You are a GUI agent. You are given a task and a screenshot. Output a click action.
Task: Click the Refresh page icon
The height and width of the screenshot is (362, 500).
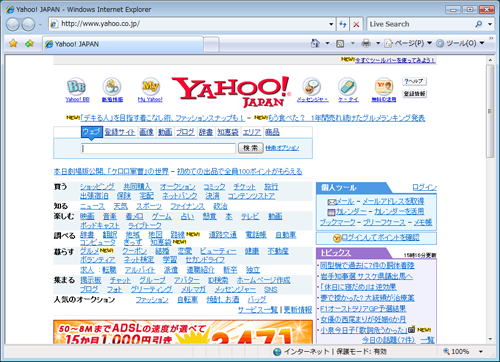pyautogui.click(x=343, y=24)
